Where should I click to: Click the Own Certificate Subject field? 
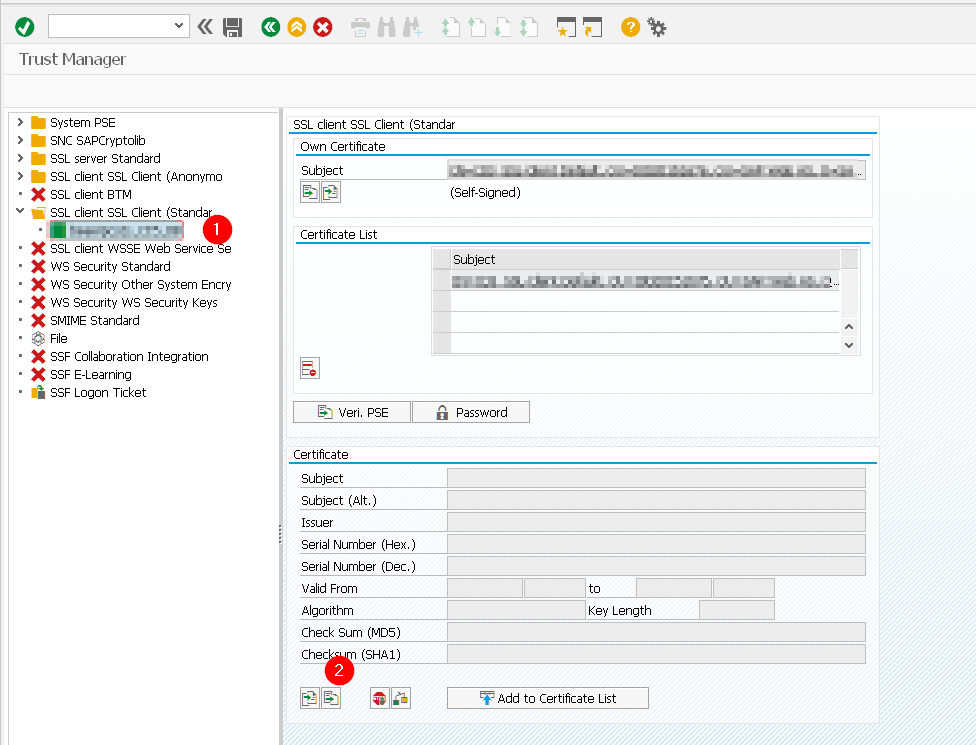pyautogui.click(x=656, y=170)
